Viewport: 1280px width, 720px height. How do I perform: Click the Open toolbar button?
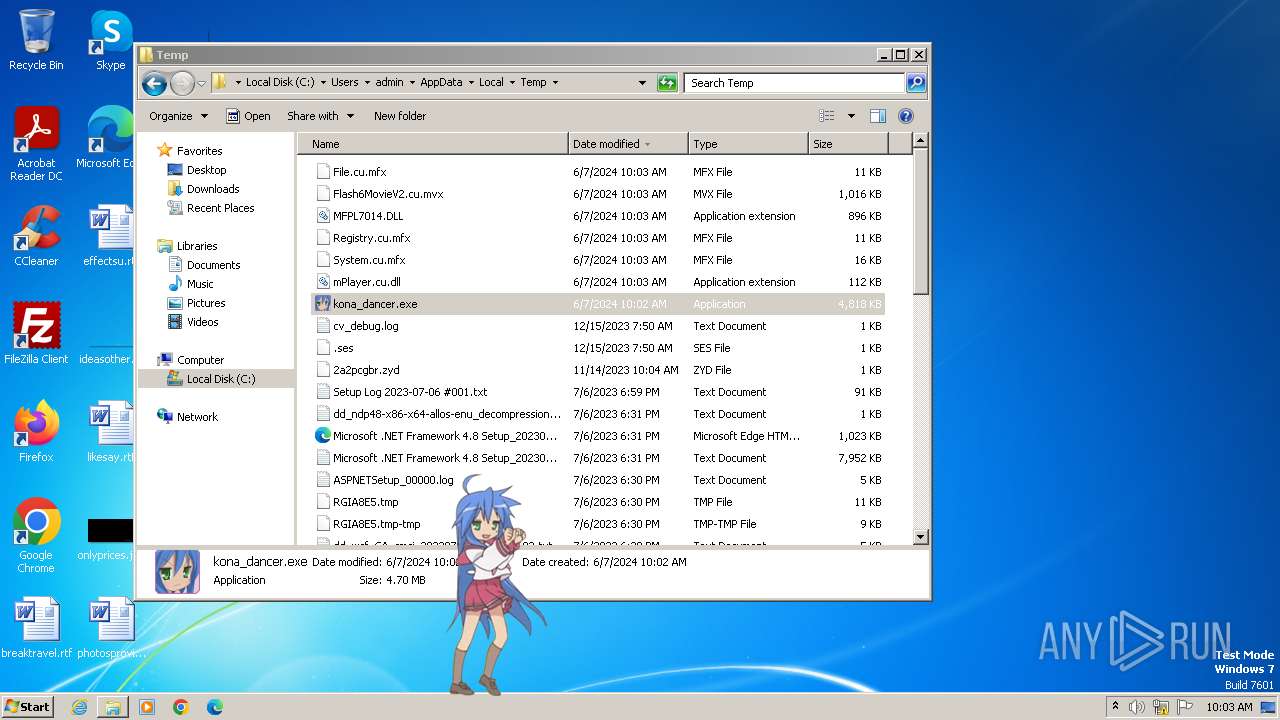(x=248, y=116)
